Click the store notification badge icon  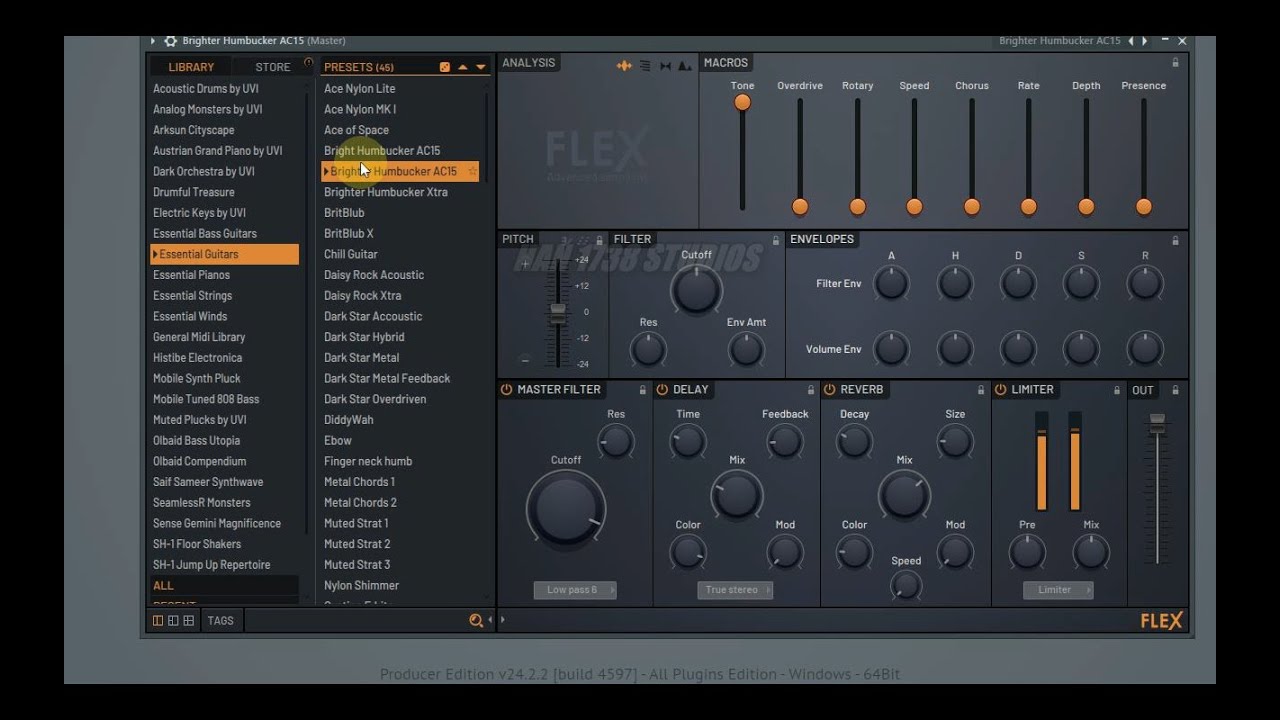click(308, 62)
